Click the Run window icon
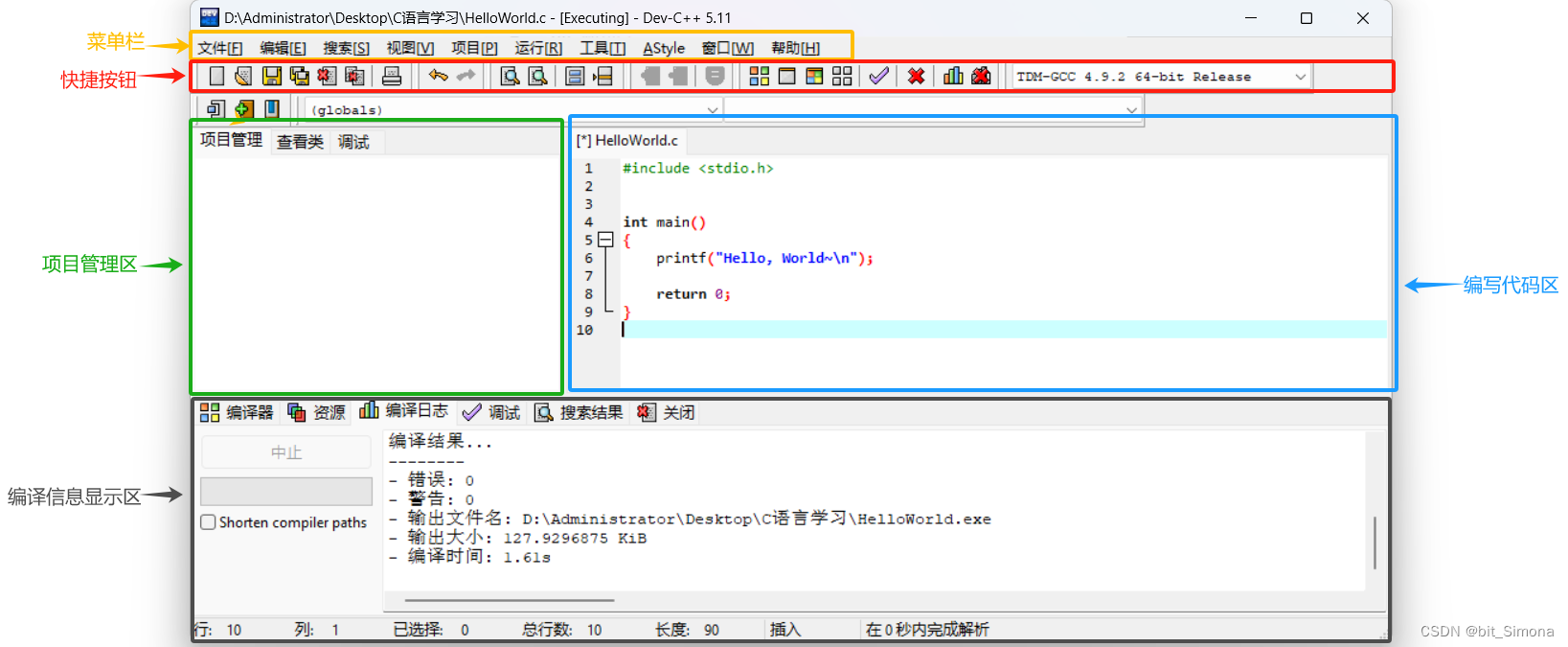The width and height of the screenshot is (1568, 647). coord(787,76)
